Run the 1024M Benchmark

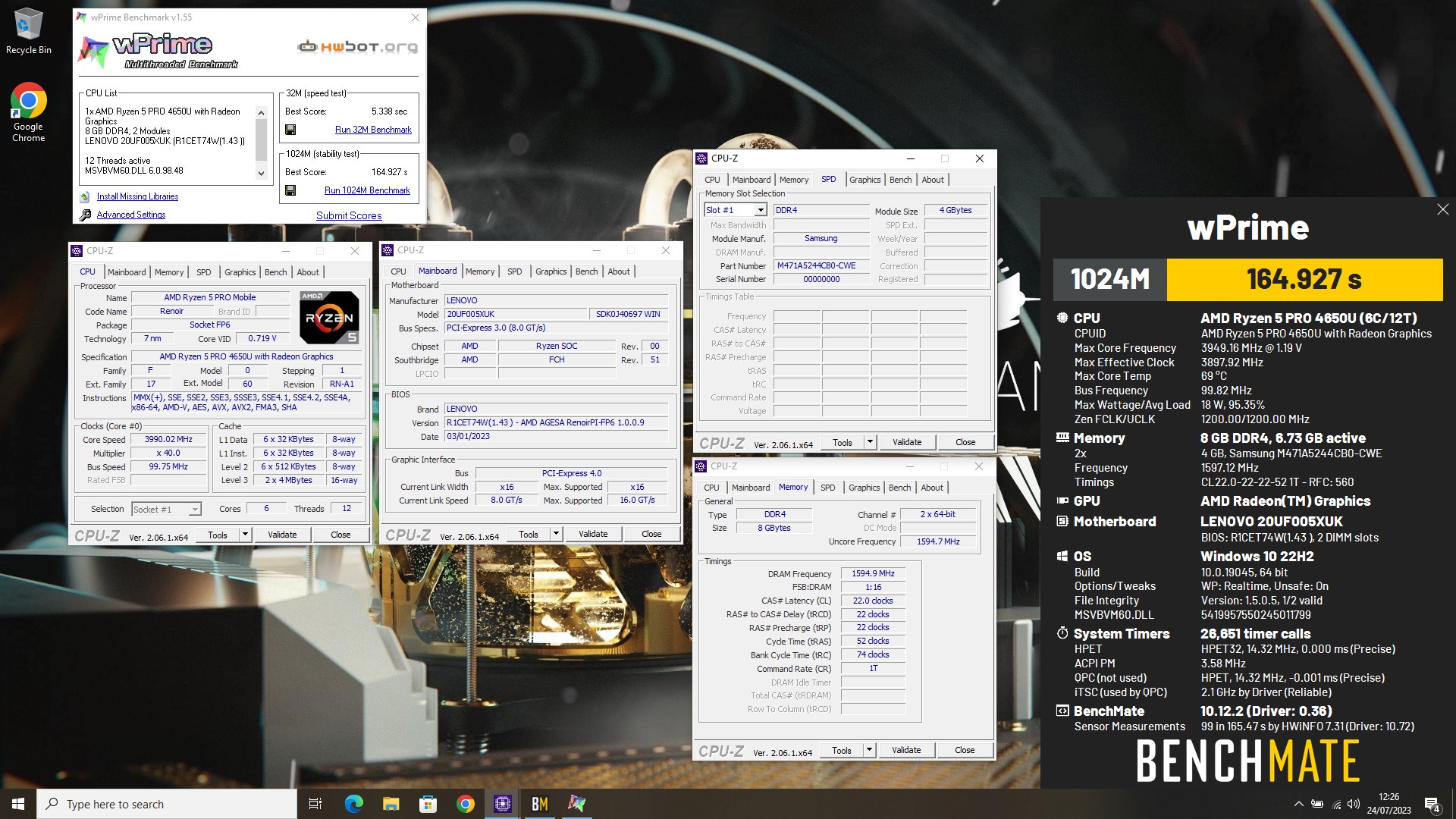pyautogui.click(x=367, y=191)
